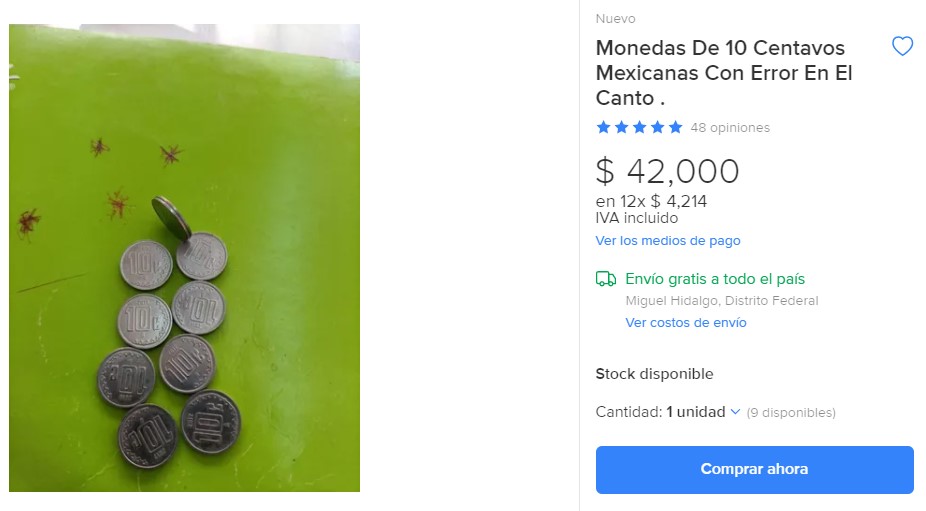Viewport: 926px width, 511px height.
Task: Click the quantity dropdown chevron arrow
Action: (735, 412)
